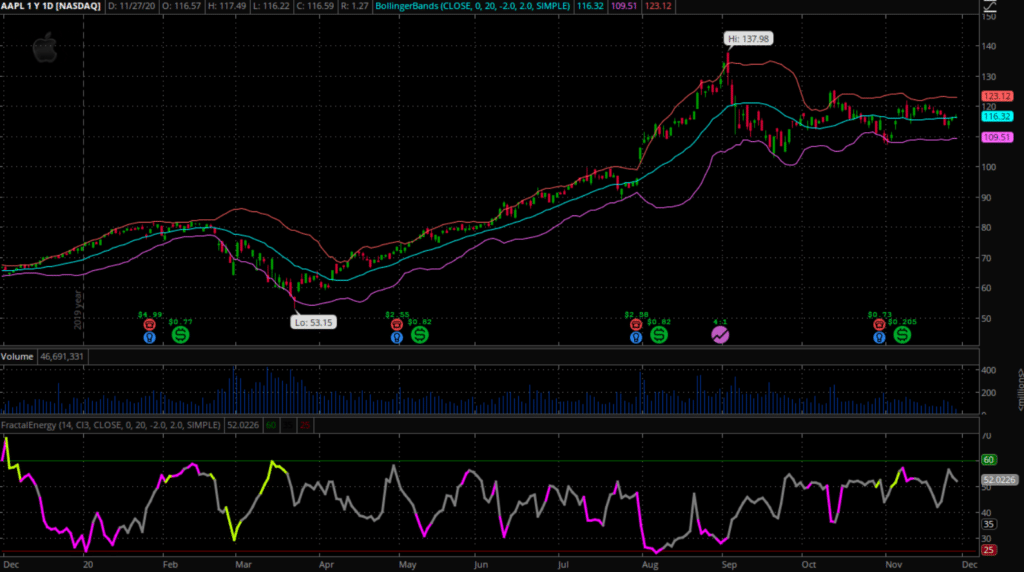Click the BollingerBands study label

click(473, 6)
